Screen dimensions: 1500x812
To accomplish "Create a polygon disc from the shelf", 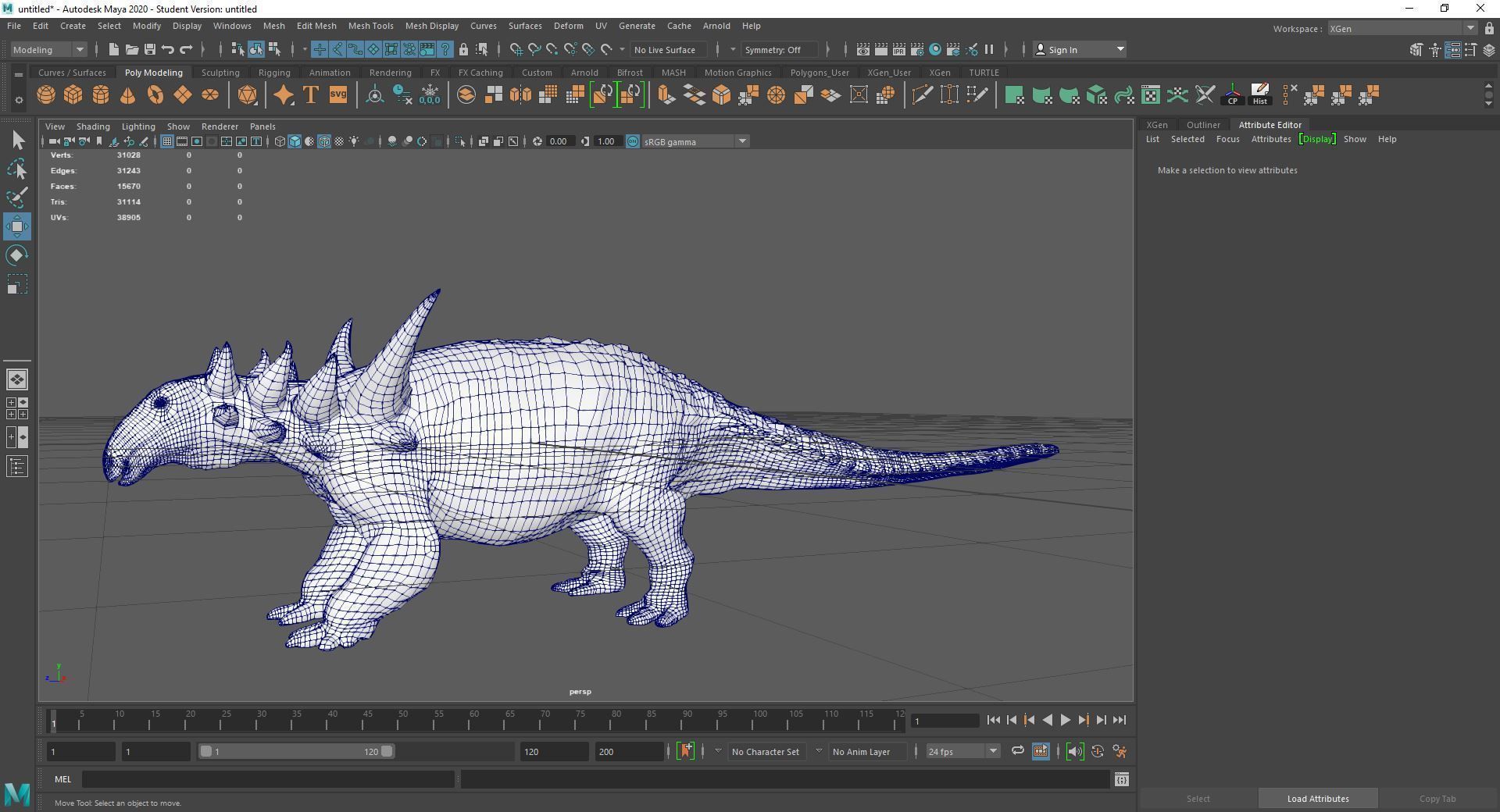I will [209, 95].
